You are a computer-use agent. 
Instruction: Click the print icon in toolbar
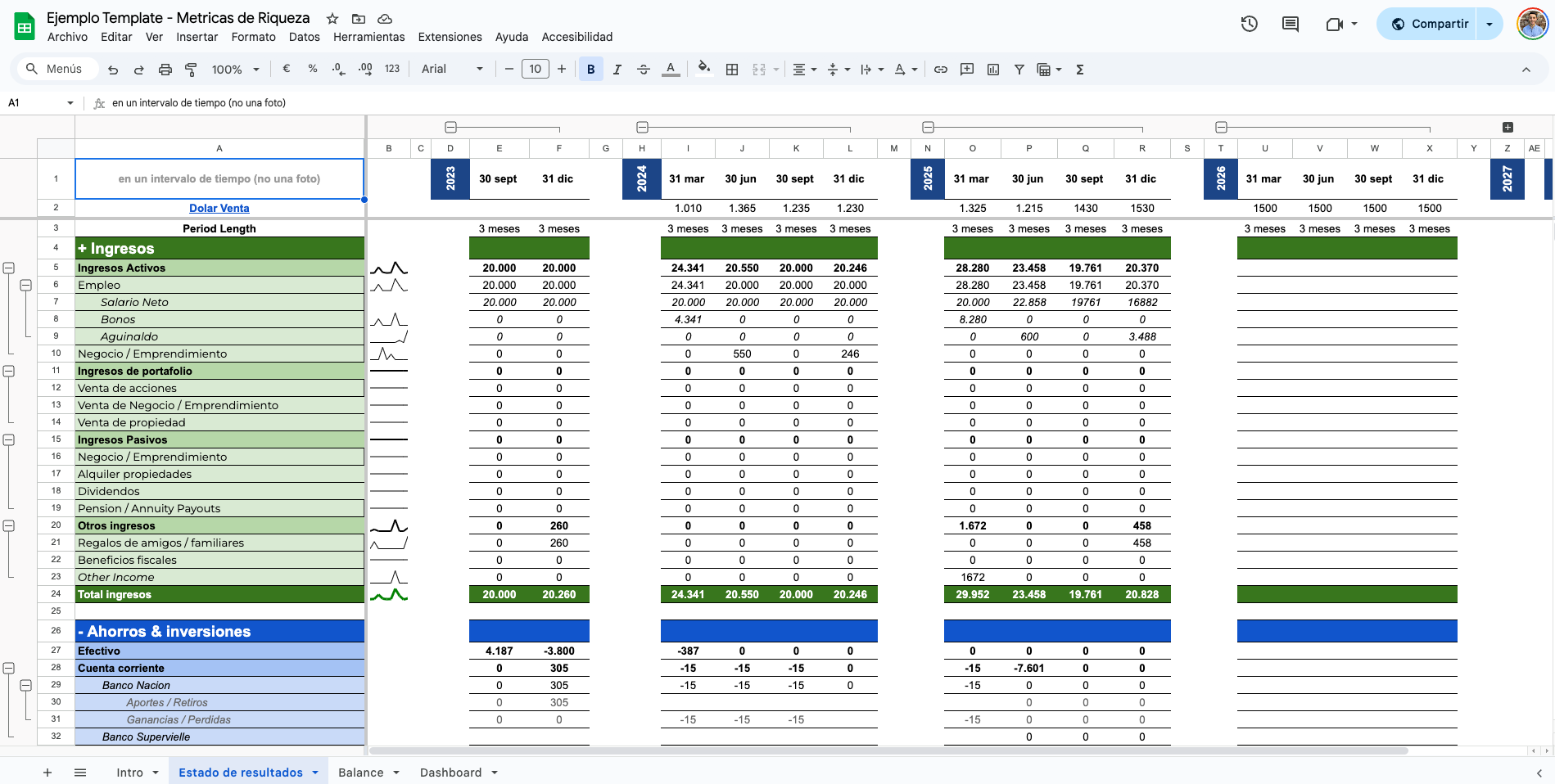pos(165,70)
